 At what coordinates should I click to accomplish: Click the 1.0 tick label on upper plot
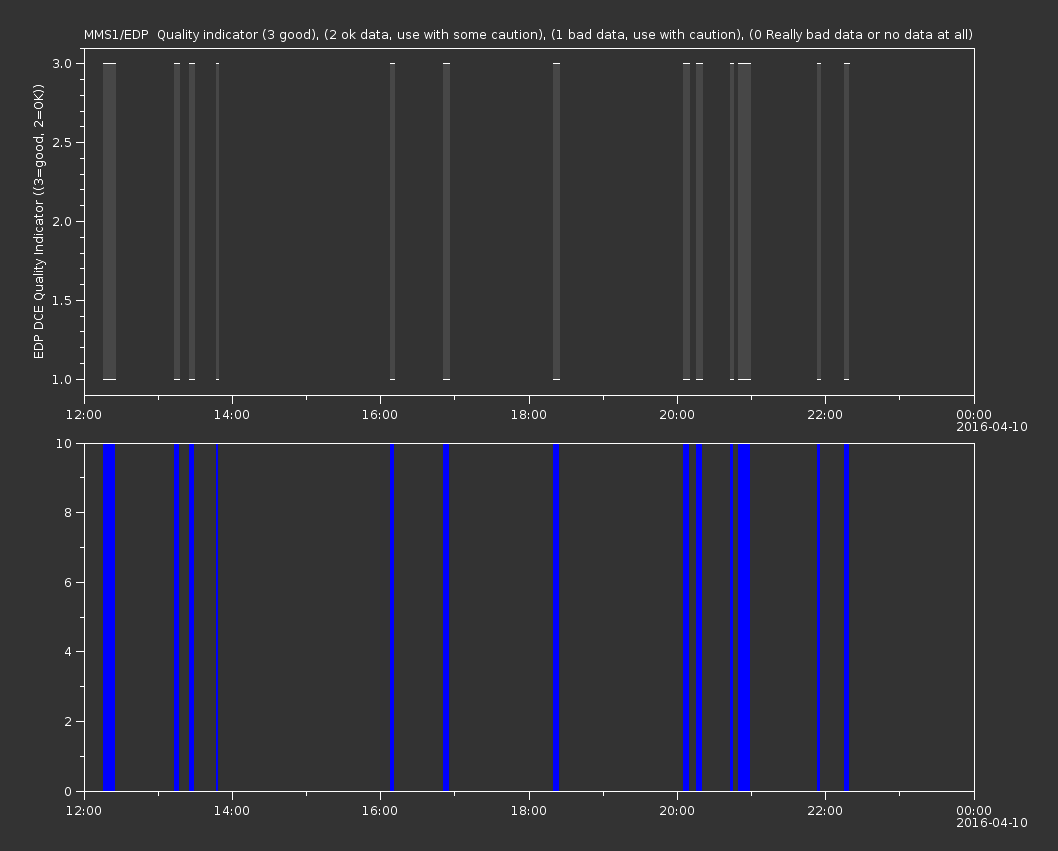[62, 379]
